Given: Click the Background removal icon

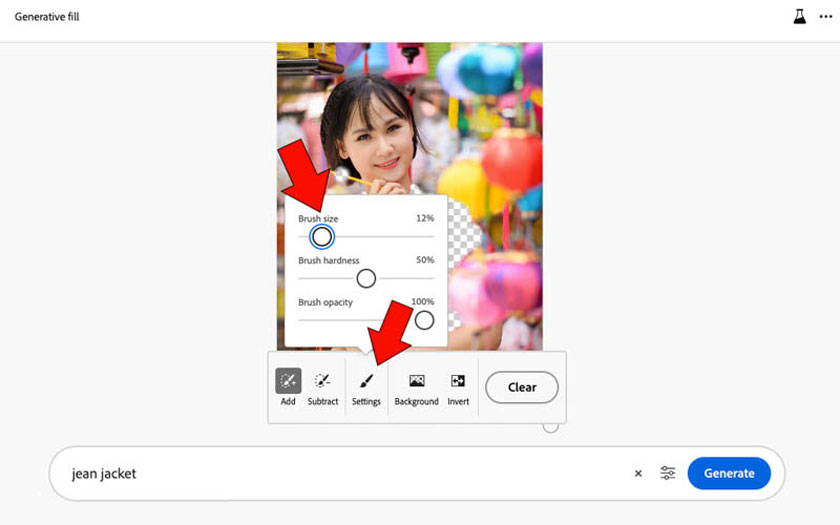Looking at the screenshot, I should tap(416, 388).
